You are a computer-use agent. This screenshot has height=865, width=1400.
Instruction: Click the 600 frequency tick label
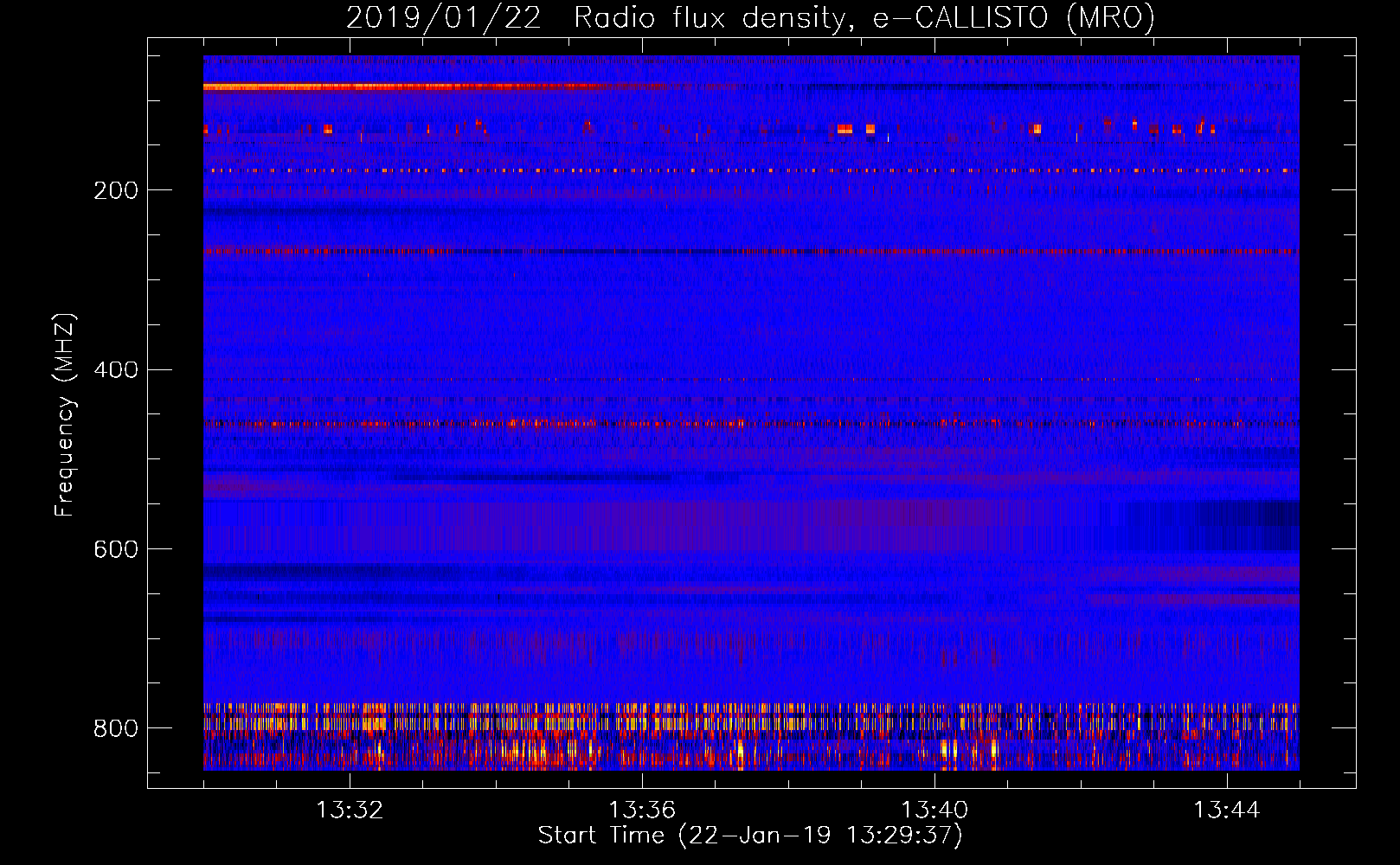[116, 550]
